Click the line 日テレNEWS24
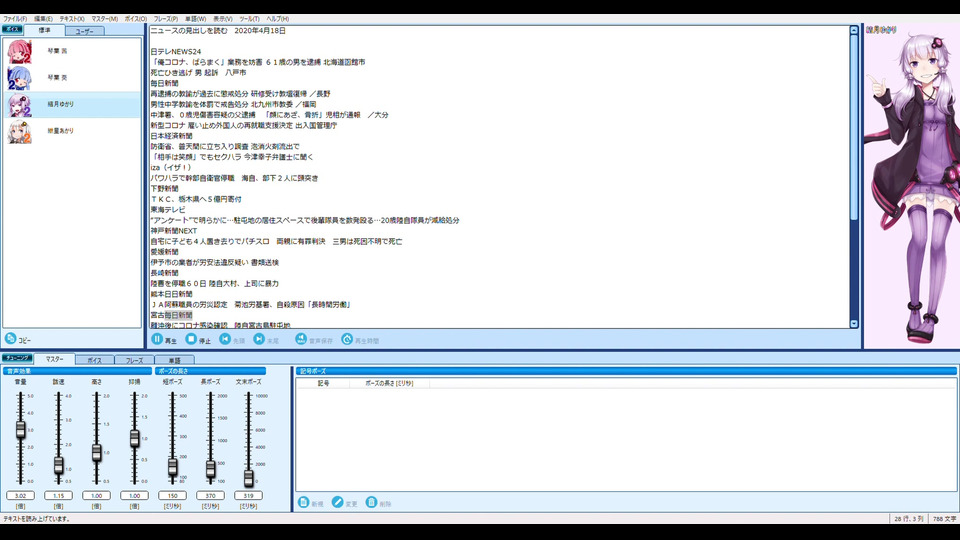This screenshot has height=540, width=960. 176,51
